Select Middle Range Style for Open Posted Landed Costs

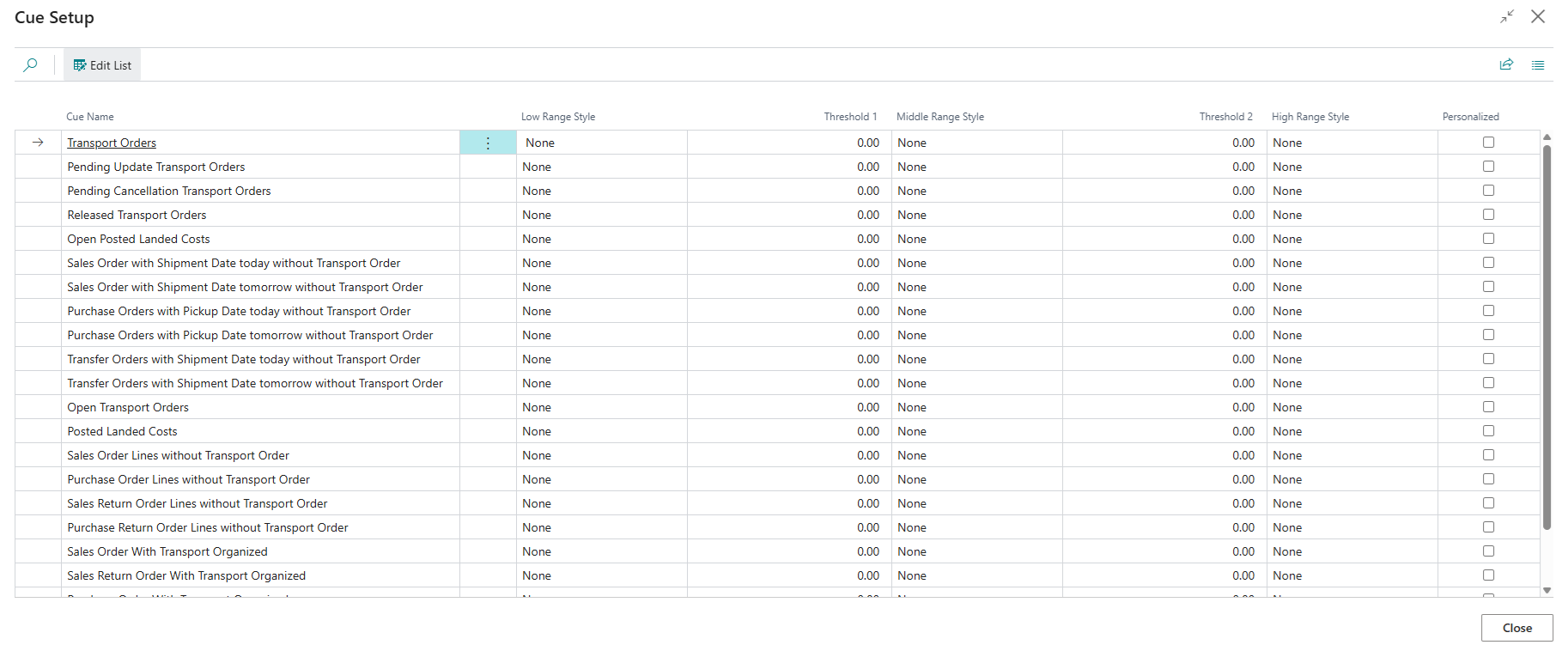[x=976, y=239]
